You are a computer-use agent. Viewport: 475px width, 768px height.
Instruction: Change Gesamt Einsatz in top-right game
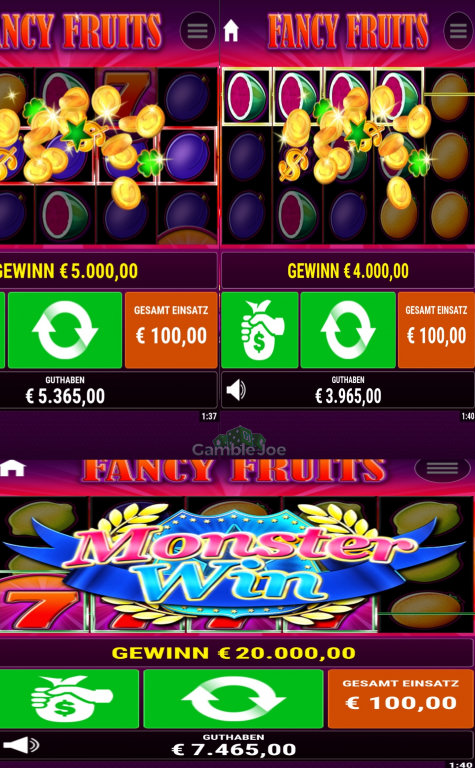(x=436, y=330)
